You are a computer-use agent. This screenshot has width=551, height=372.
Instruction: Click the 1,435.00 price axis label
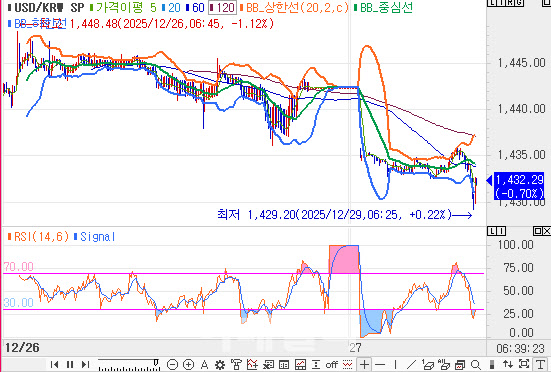[x=521, y=155]
